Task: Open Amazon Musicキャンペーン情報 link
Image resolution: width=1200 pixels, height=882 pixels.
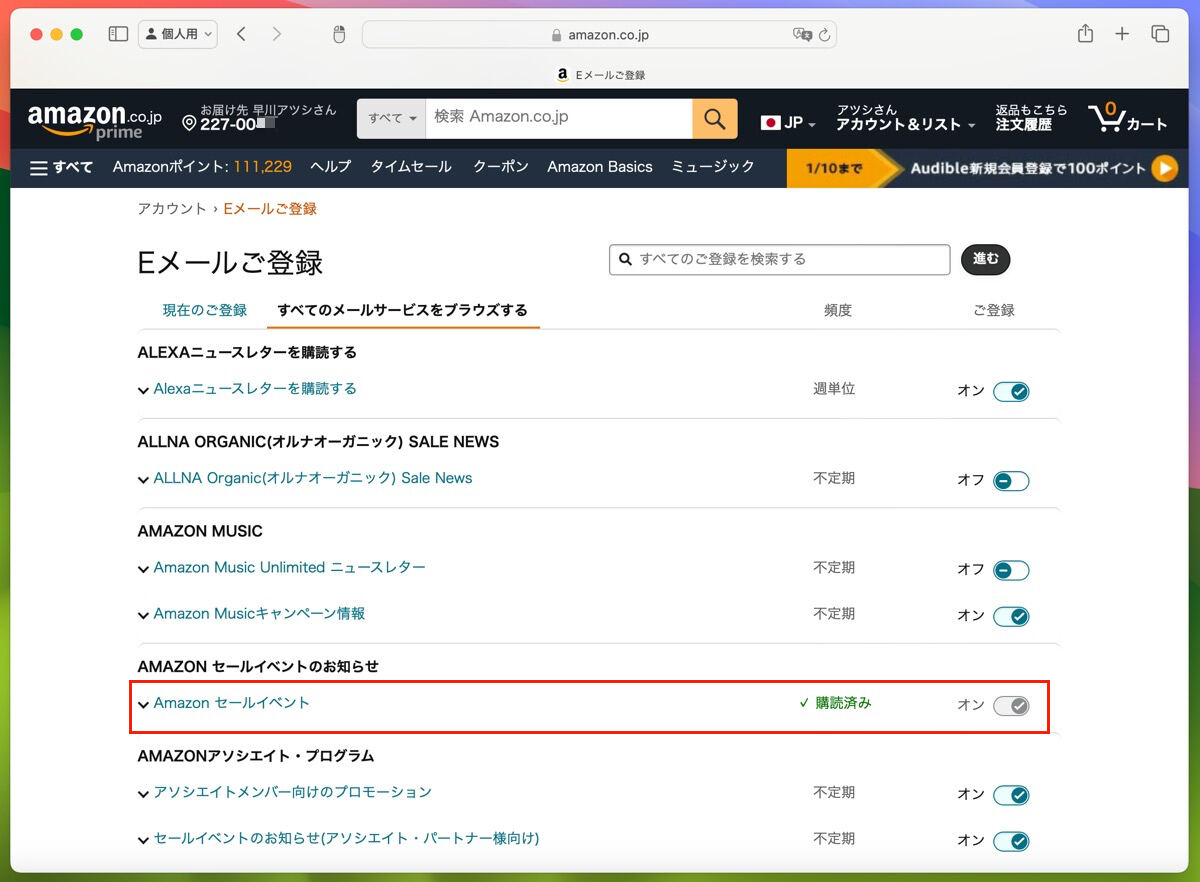Action: pyautogui.click(x=259, y=613)
